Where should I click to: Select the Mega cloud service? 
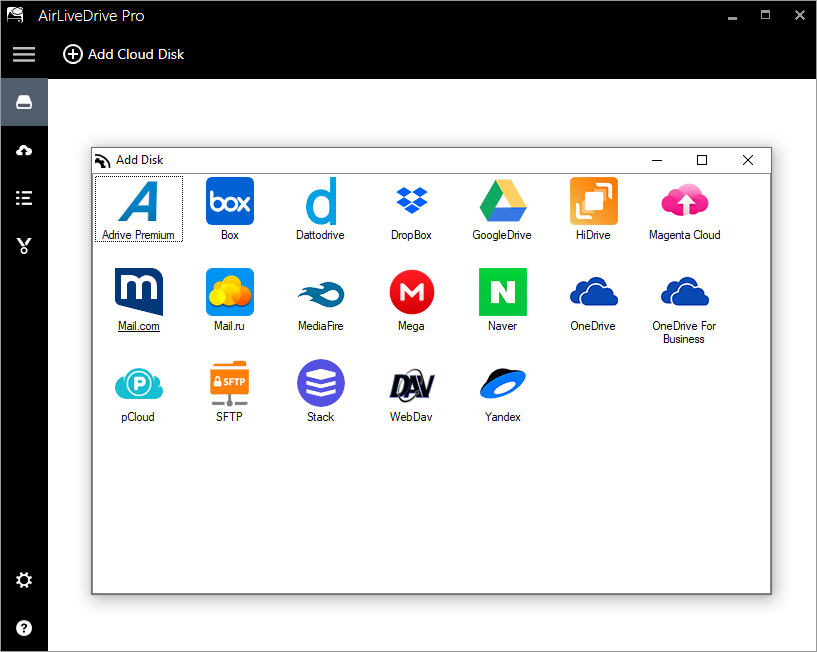(412, 300)
